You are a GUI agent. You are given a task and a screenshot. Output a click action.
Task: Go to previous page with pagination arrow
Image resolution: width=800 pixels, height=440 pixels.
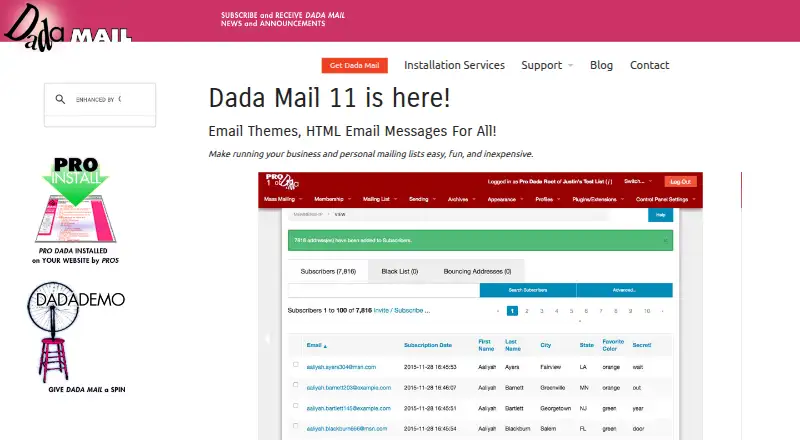point(497,311)
